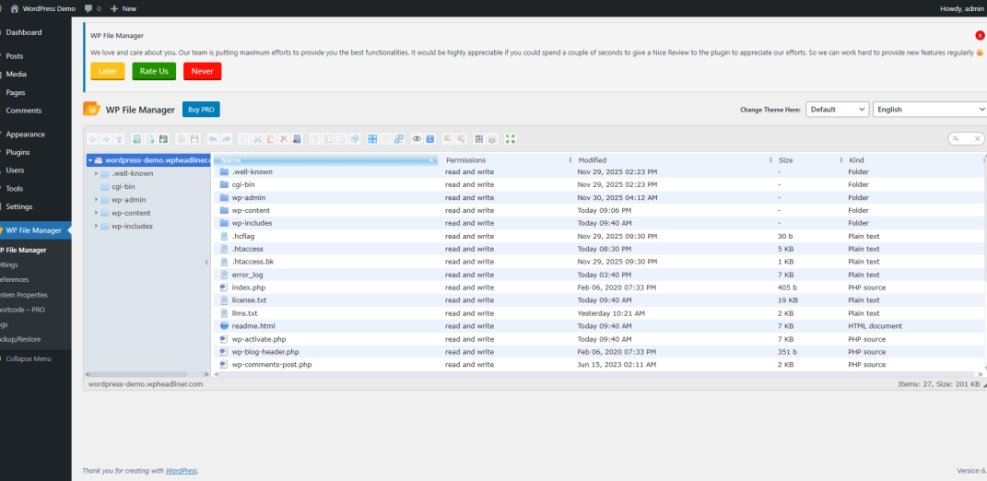Select the readme.html file row

600,326
